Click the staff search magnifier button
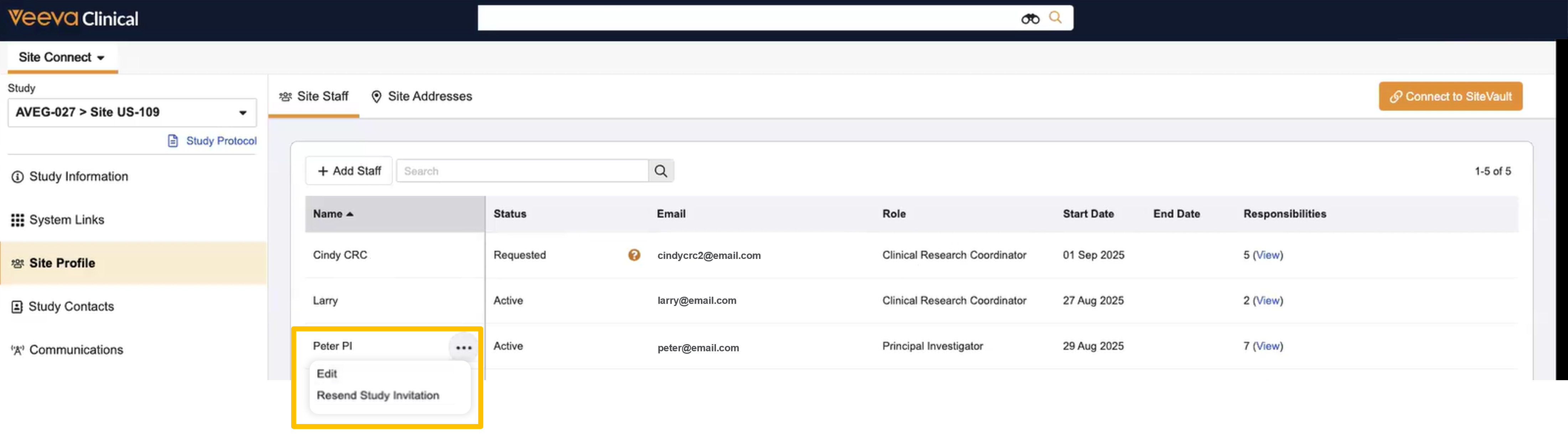The width and height of the screenshot is (1568, 439). pyautogui.click(x=660, y=171)
